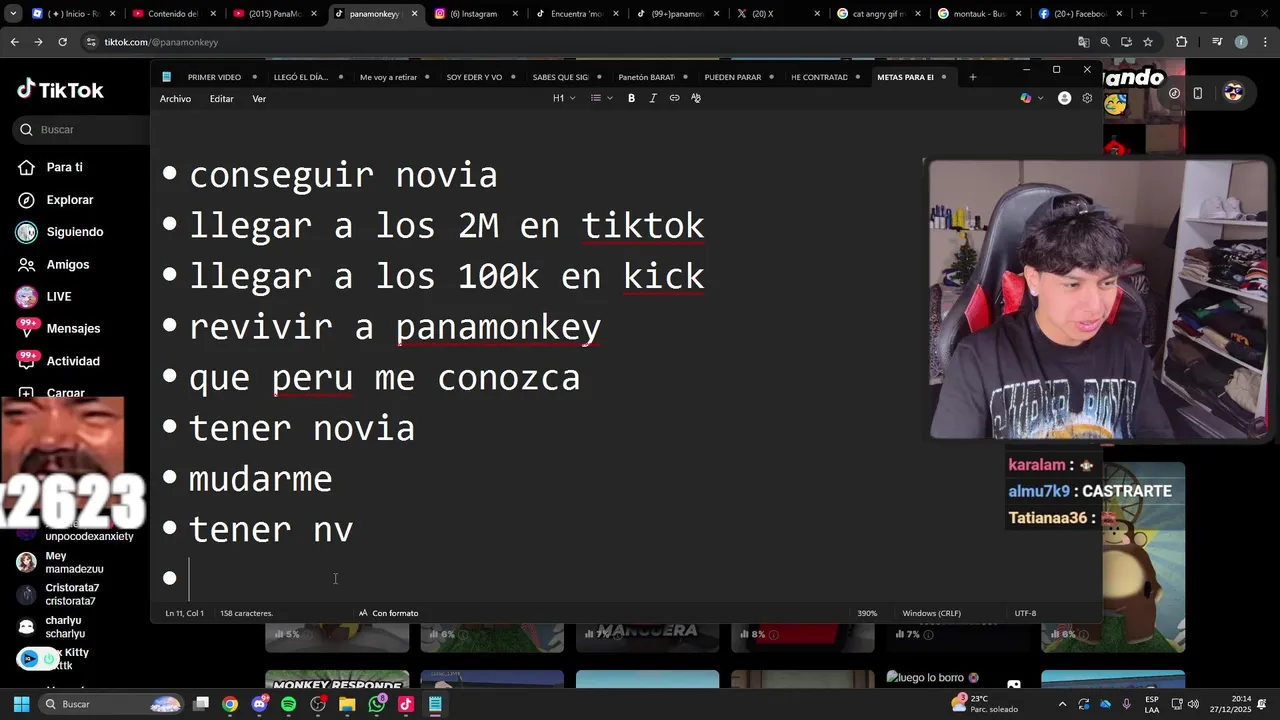Open LIVE in TikTok sidebar

(x=58, y=296)
